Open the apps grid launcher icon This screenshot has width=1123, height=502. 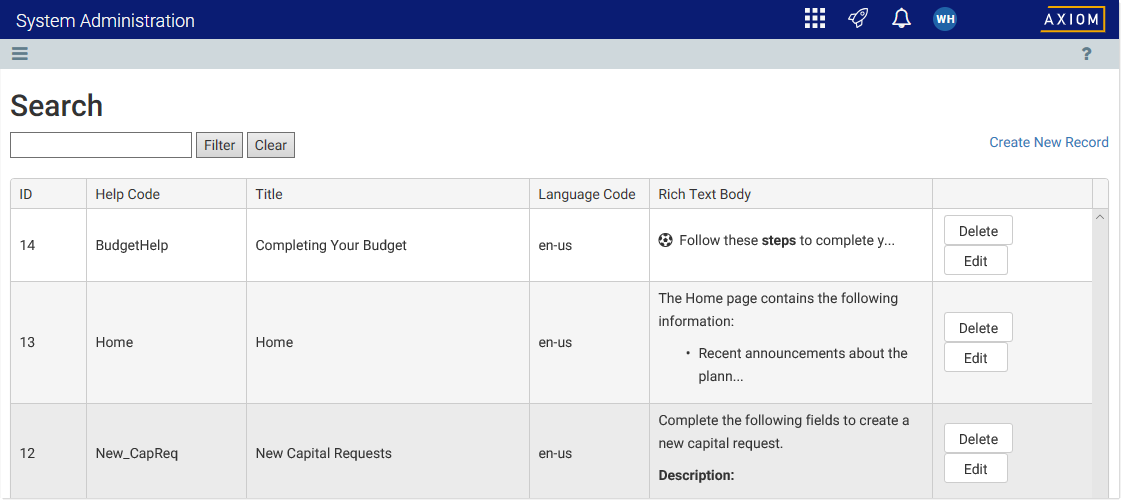[815, 19]
